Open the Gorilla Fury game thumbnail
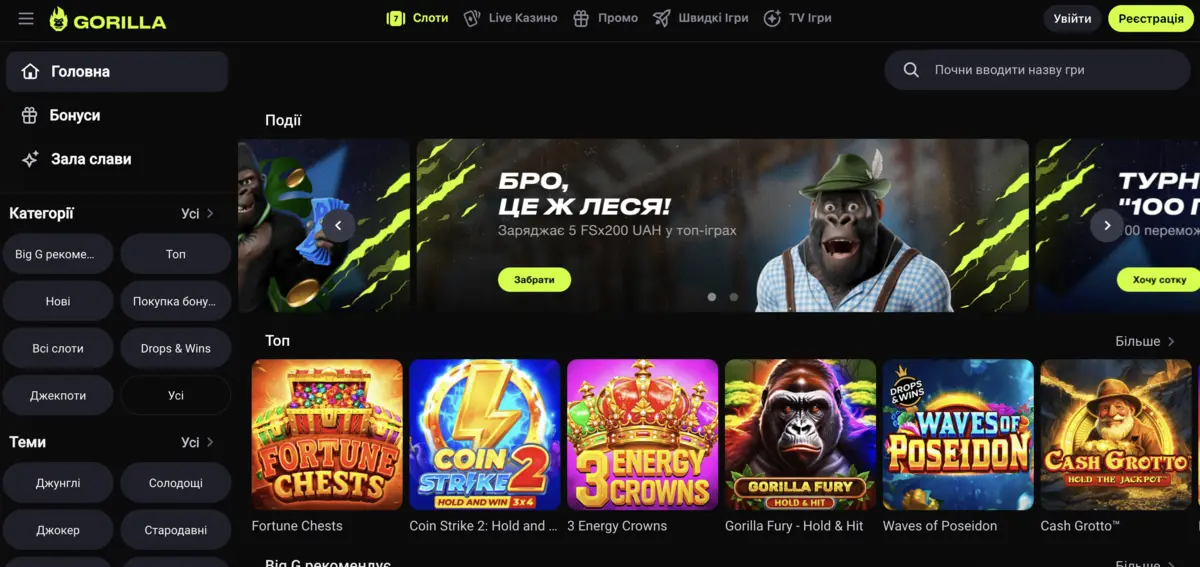The image size is (1200, 567). [800, 434]
